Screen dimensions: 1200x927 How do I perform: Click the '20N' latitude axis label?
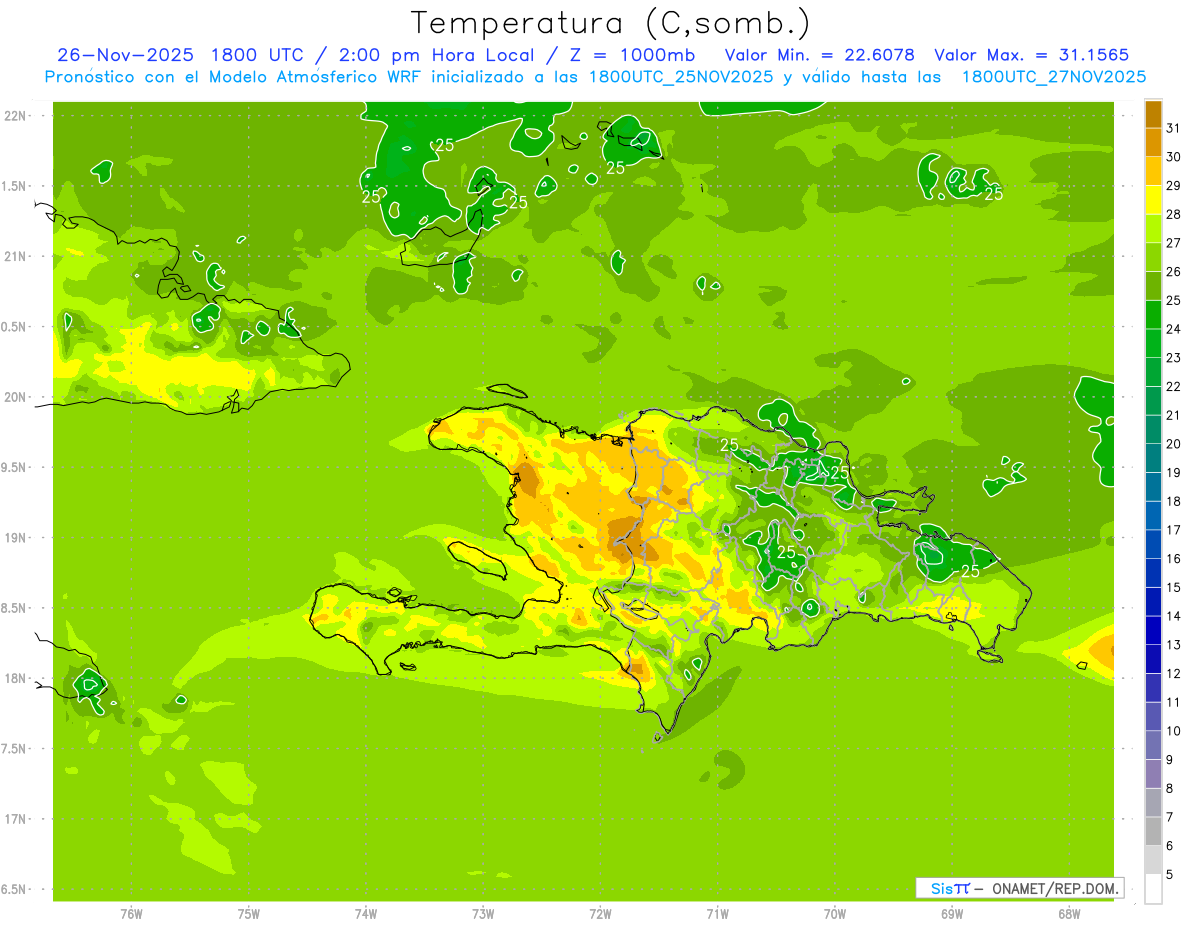coord(14,397)
